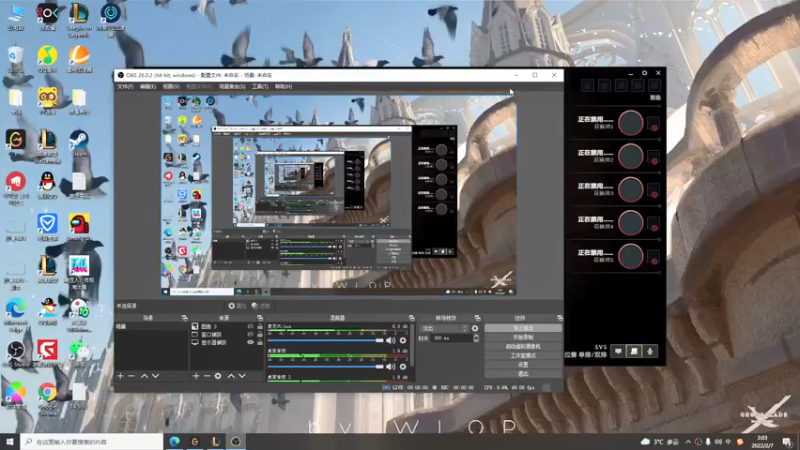The width and height of the screenshot is (800, 450).
Task: Open Google Chrome desktop shortcut
Action: click(47, 398)
